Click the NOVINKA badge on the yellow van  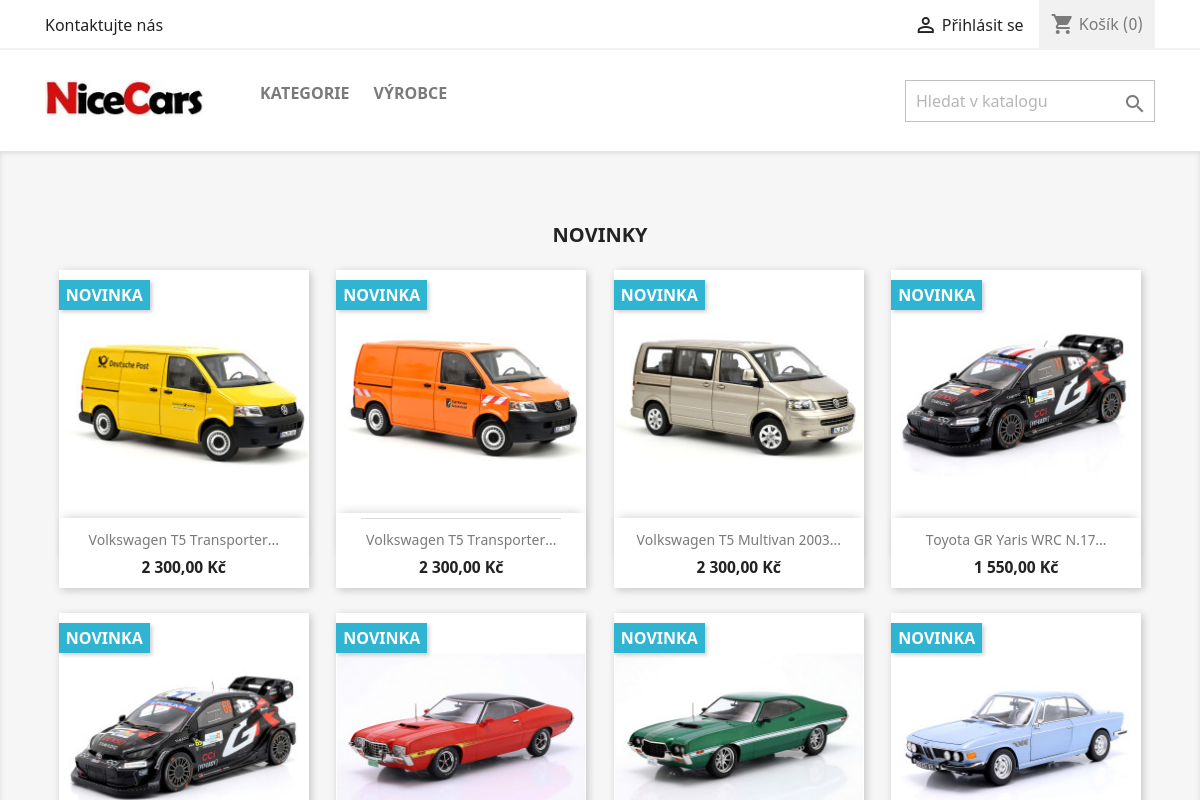tap(104, 295)
